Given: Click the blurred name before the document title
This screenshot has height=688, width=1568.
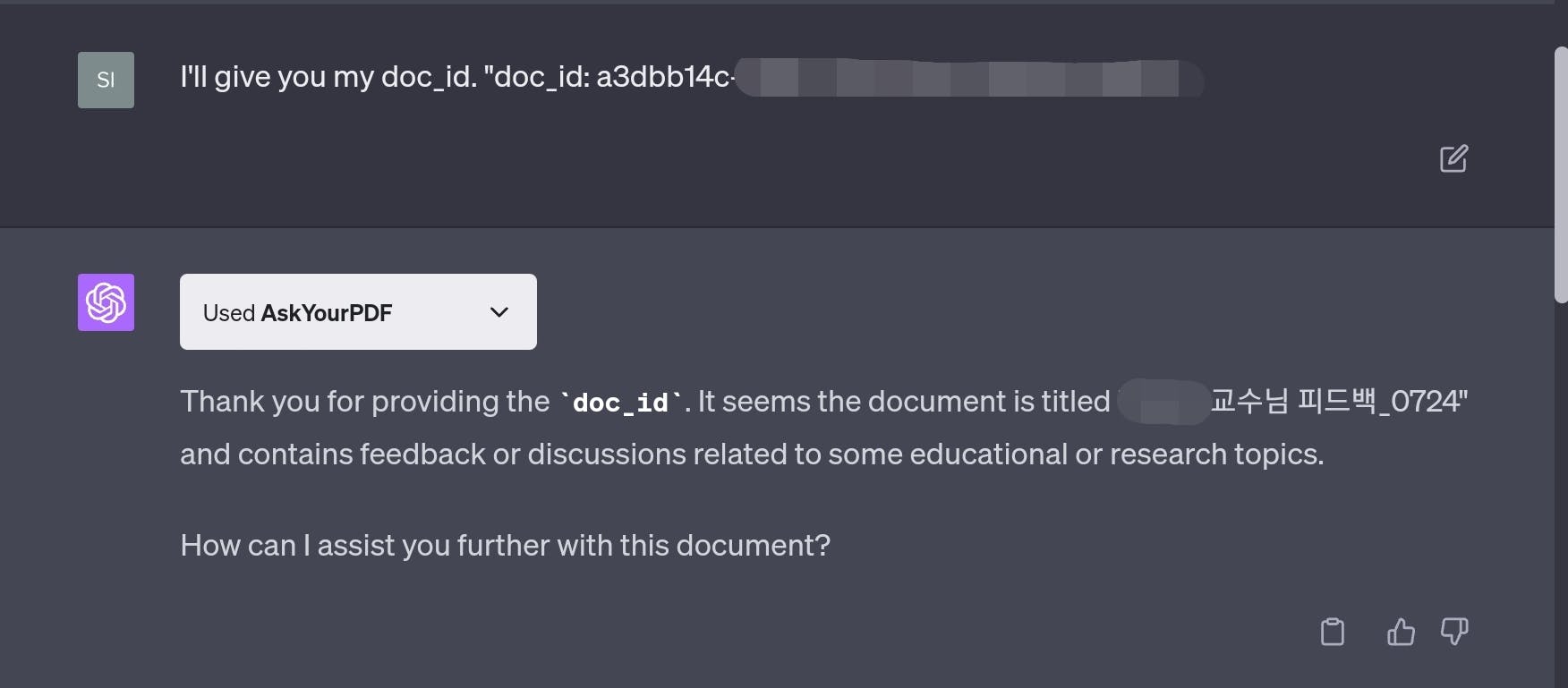Looking at the screenshot, I should [x=1163, y=402].
